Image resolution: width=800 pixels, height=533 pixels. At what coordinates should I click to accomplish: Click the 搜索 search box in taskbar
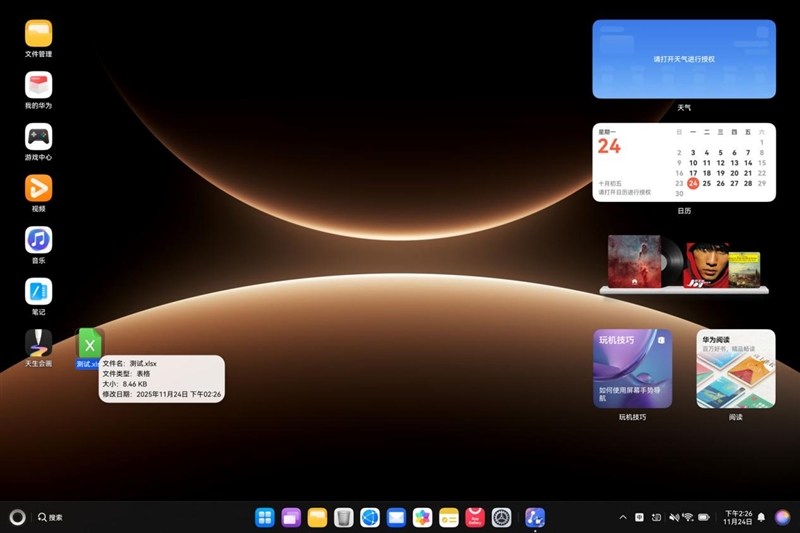pyautogui.click(x=51, y=517)
